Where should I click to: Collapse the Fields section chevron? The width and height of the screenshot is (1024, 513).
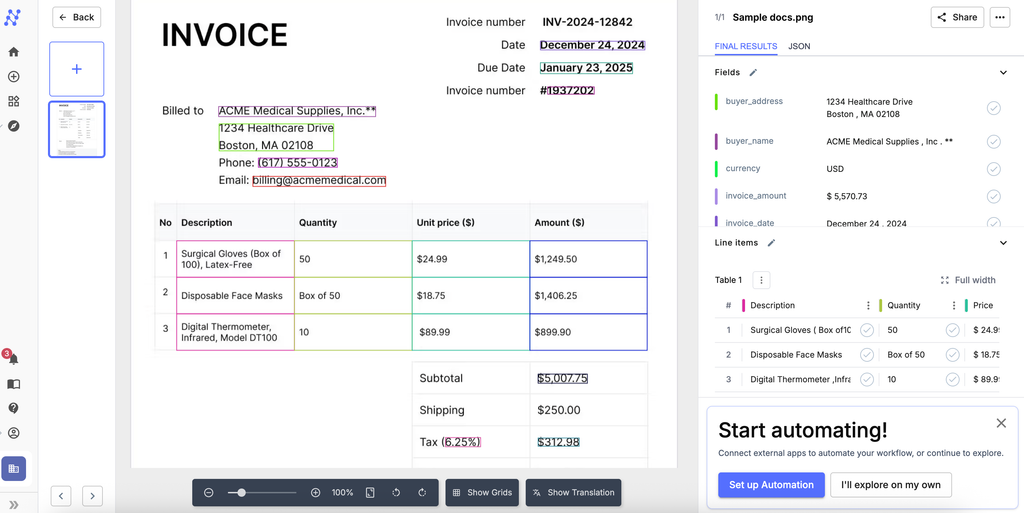(1003, 73)
